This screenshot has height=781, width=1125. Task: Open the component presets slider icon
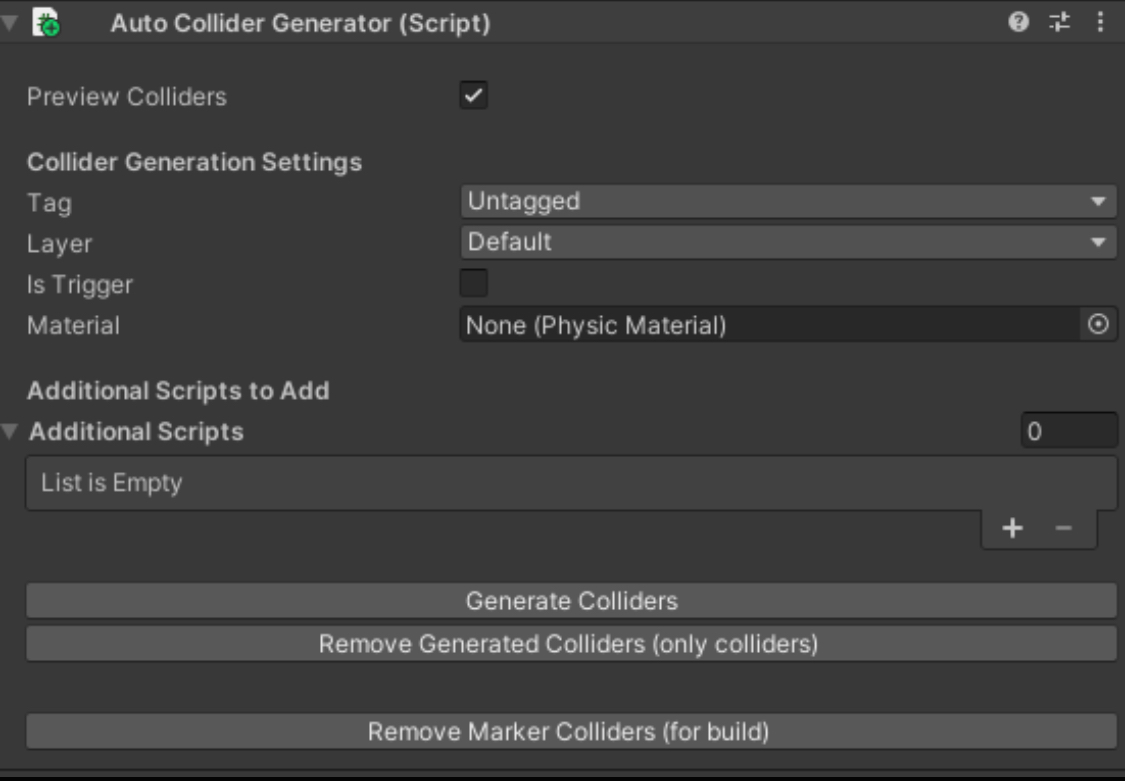pyautogui.click(x=1060, y=22)
